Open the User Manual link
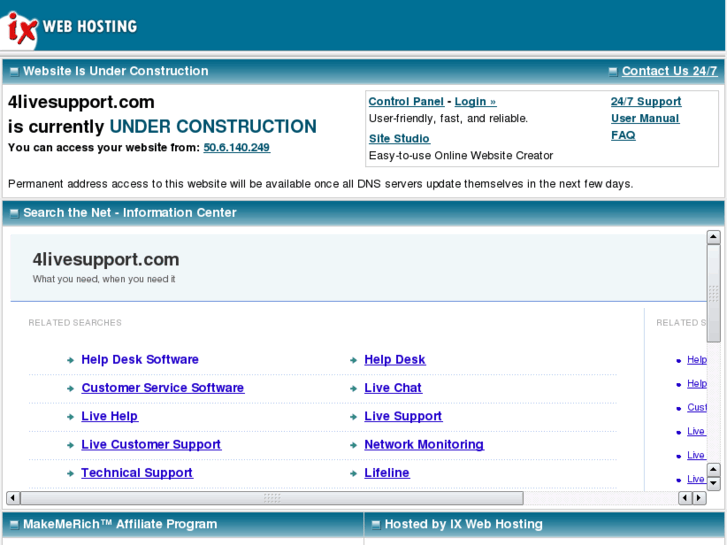 [x=645, y=119]
